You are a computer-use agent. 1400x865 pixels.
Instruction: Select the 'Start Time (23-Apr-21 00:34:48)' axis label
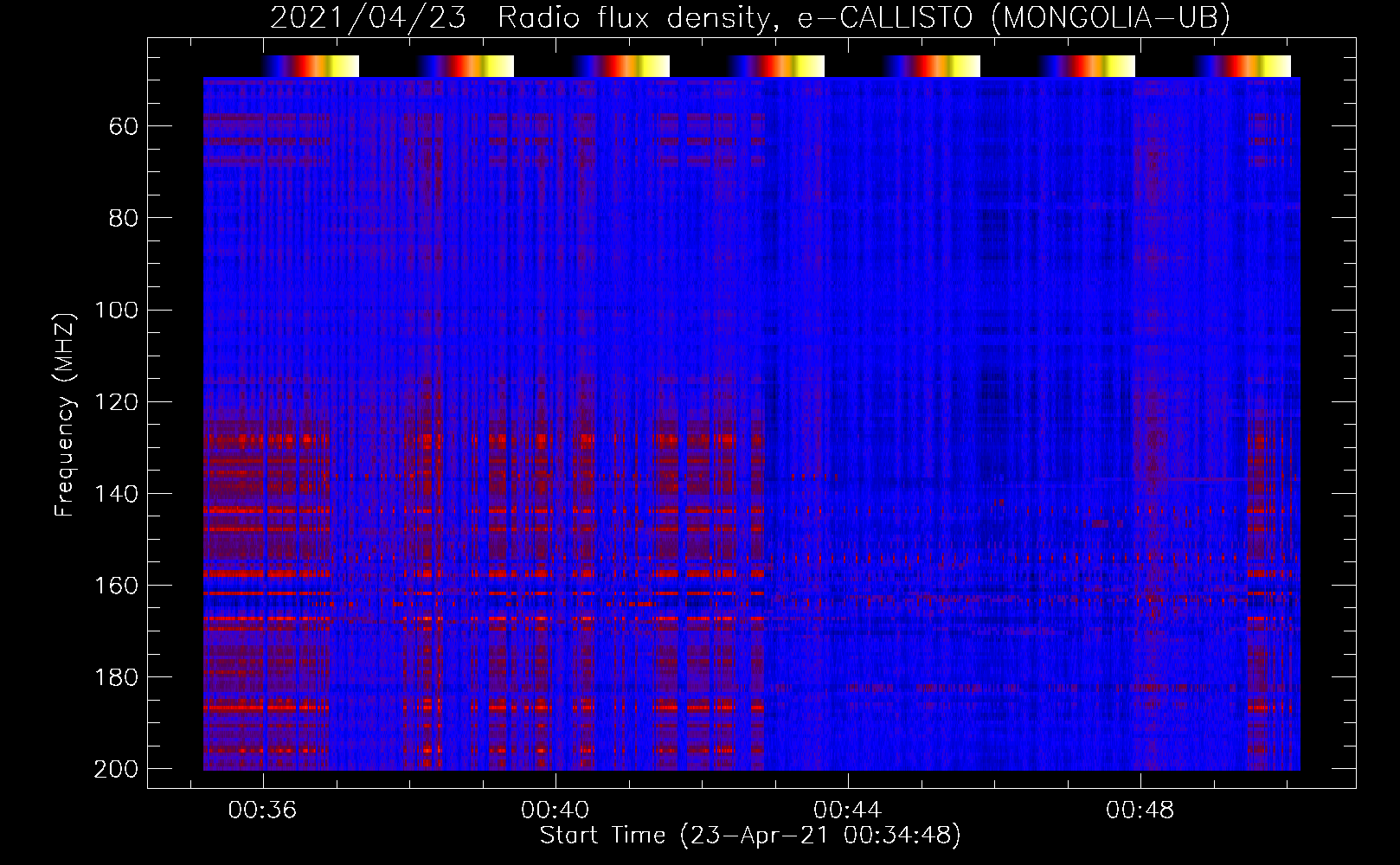tap(750, 836)
